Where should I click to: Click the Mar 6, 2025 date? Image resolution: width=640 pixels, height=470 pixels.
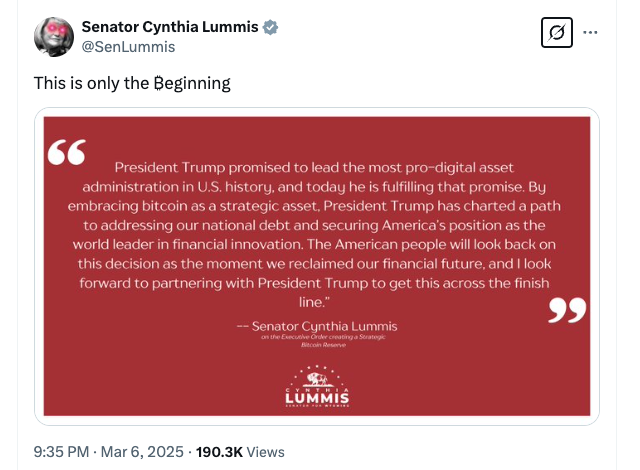coord(143,451)
